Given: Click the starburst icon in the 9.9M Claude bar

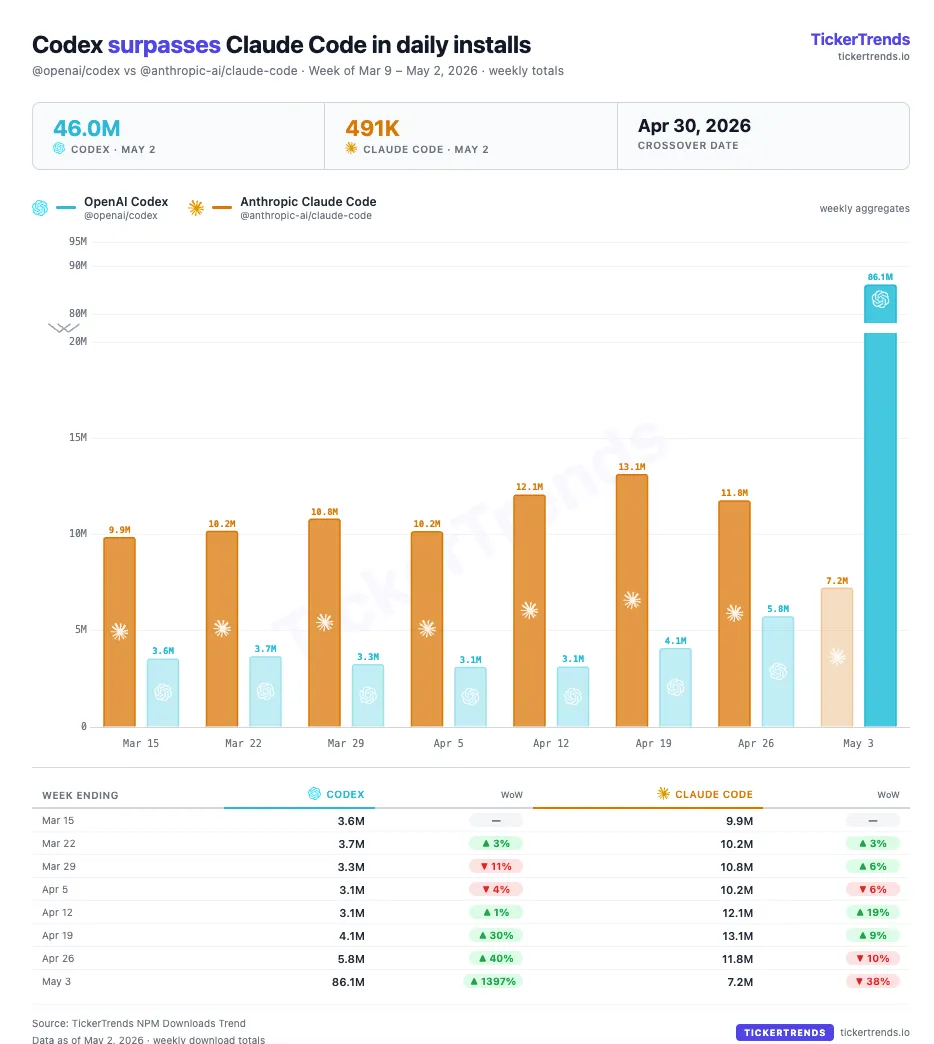Looking at the screenshot, I should [119, 631].
